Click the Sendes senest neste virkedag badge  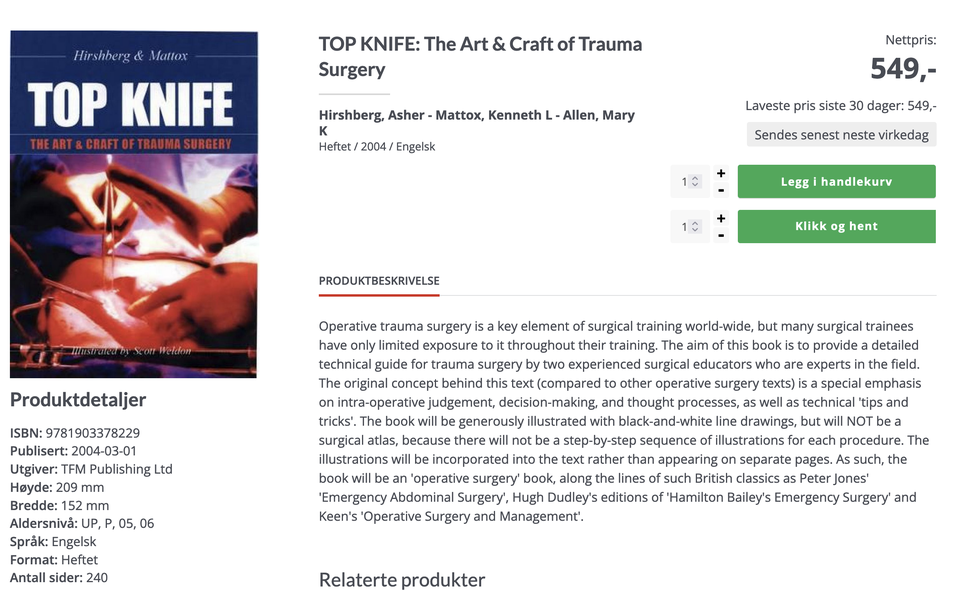pos(841,135)
